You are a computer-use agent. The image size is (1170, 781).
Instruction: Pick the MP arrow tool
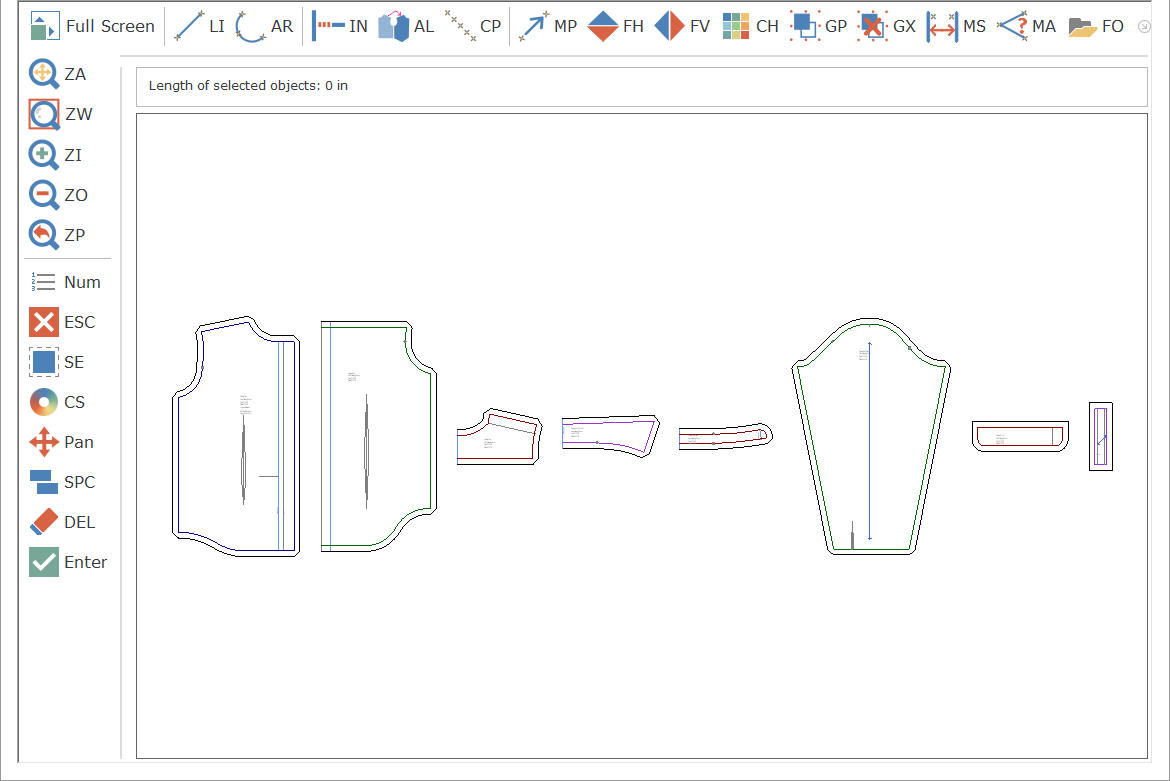click(x=548, y=27)
